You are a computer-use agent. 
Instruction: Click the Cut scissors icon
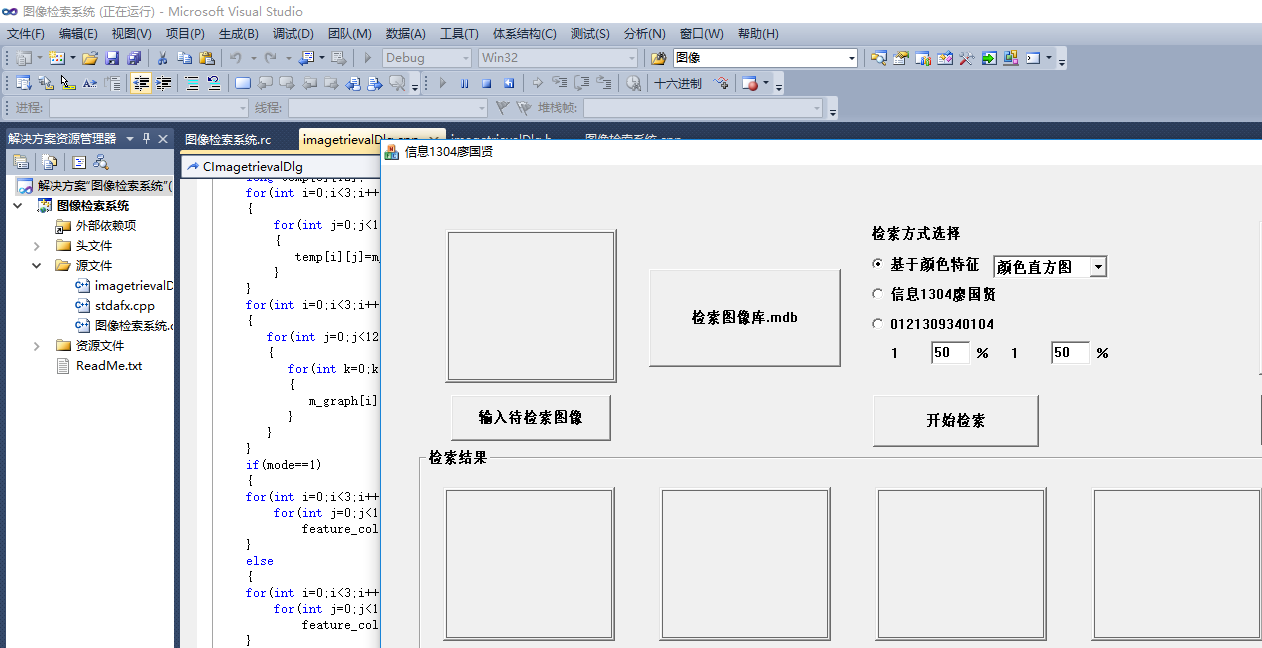162,58
